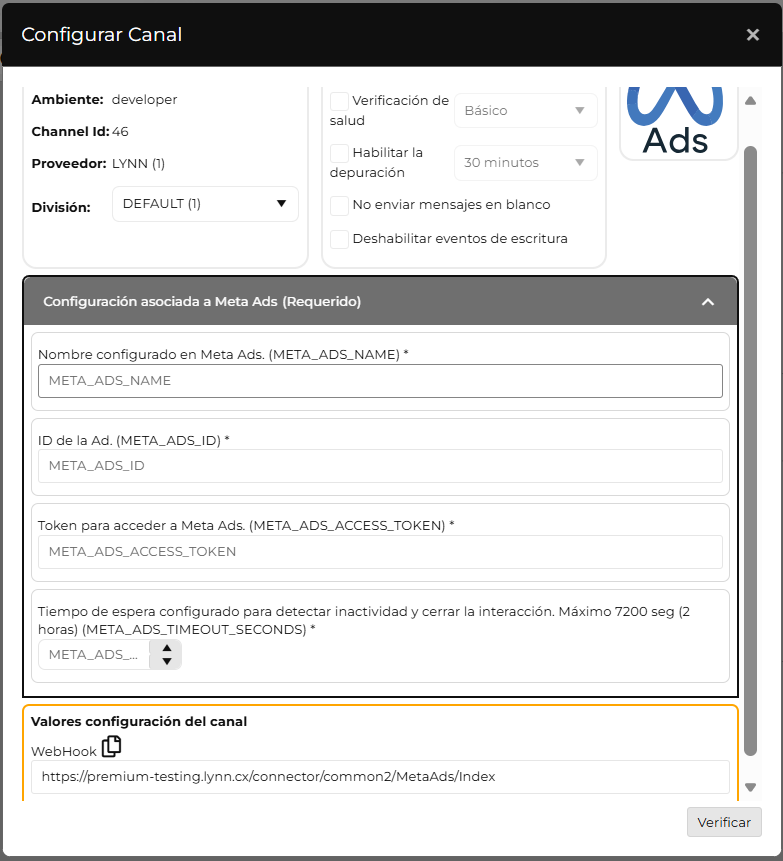Decrease timeout seconds with down stepper

tap(167, 662)
